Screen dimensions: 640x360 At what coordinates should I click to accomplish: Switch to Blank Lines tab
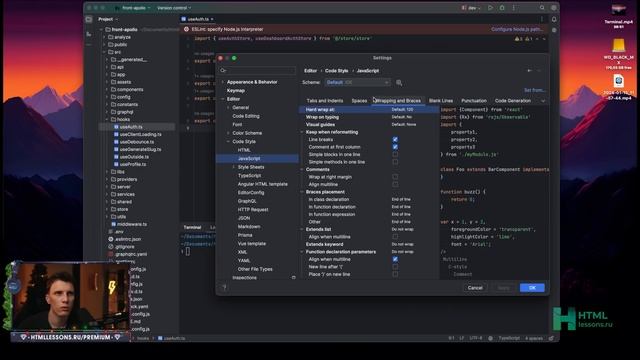point(440,101)
